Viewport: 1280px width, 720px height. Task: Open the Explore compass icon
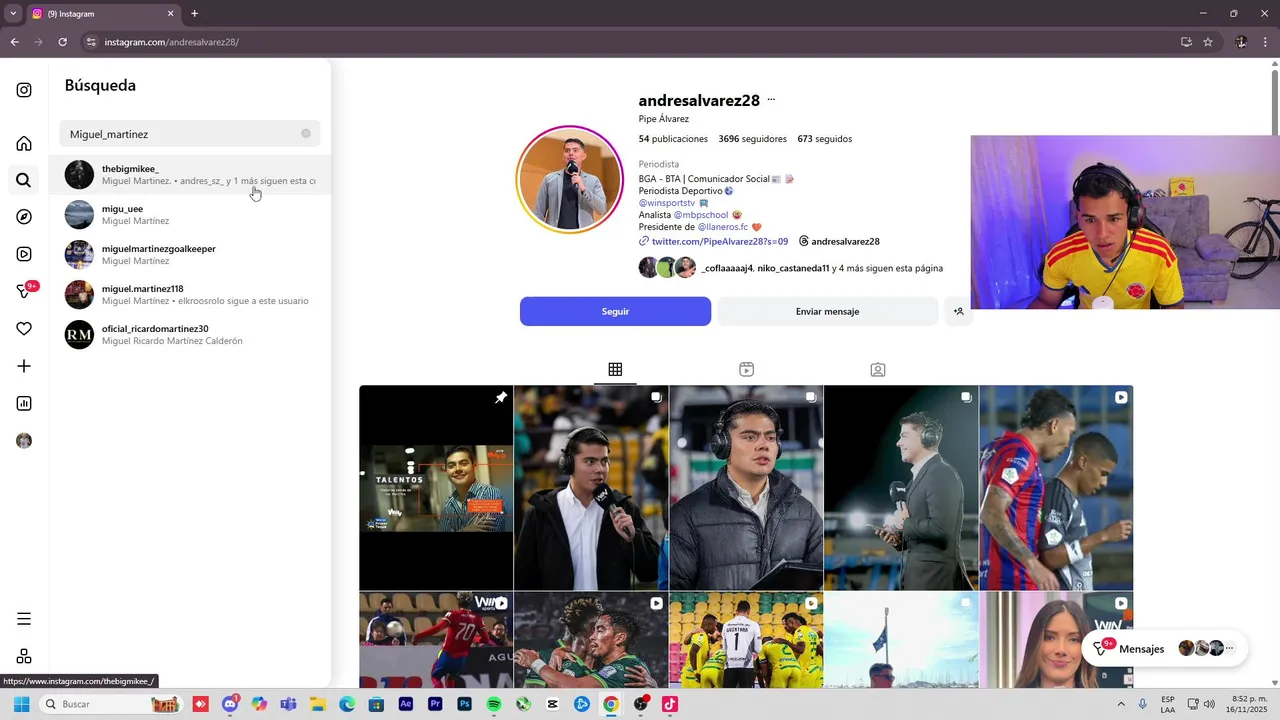coord(24,217)
